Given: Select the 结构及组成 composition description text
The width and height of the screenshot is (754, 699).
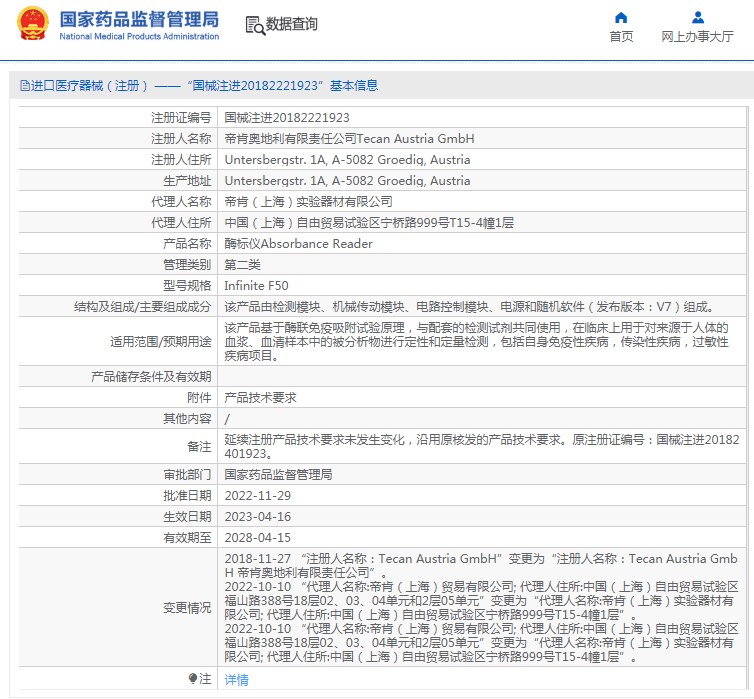Looking at the screenshot, I should point(470,307).
